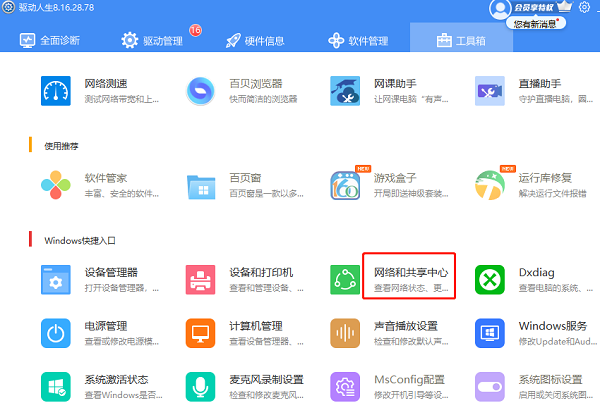The image size is (600, 415).
Task: Open the 网络测速 speed test icon
Action: click(55, 91)
